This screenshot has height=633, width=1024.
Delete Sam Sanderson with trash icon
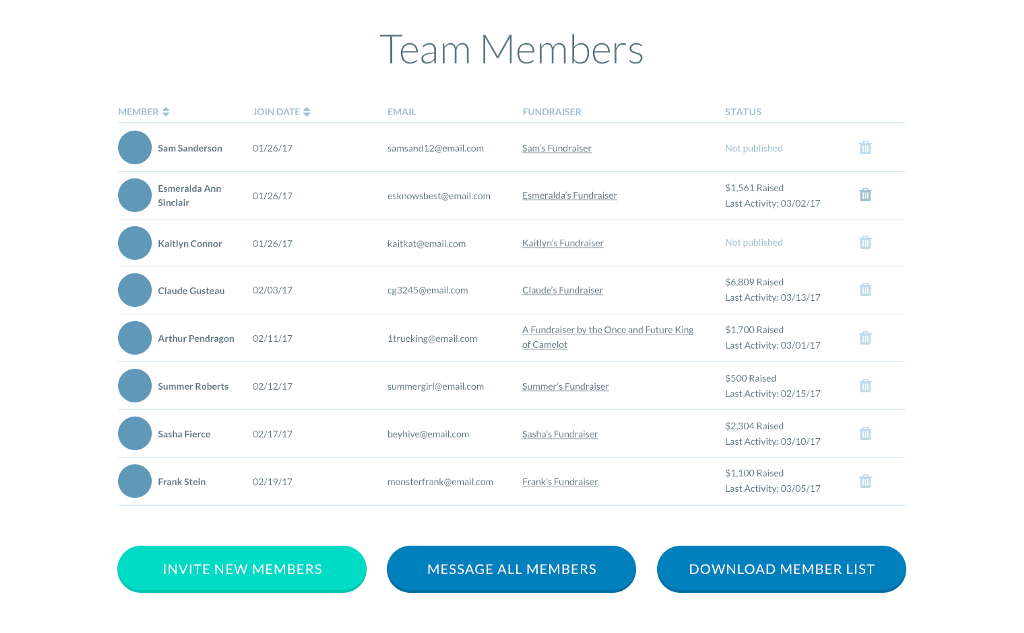pos(865,148)
